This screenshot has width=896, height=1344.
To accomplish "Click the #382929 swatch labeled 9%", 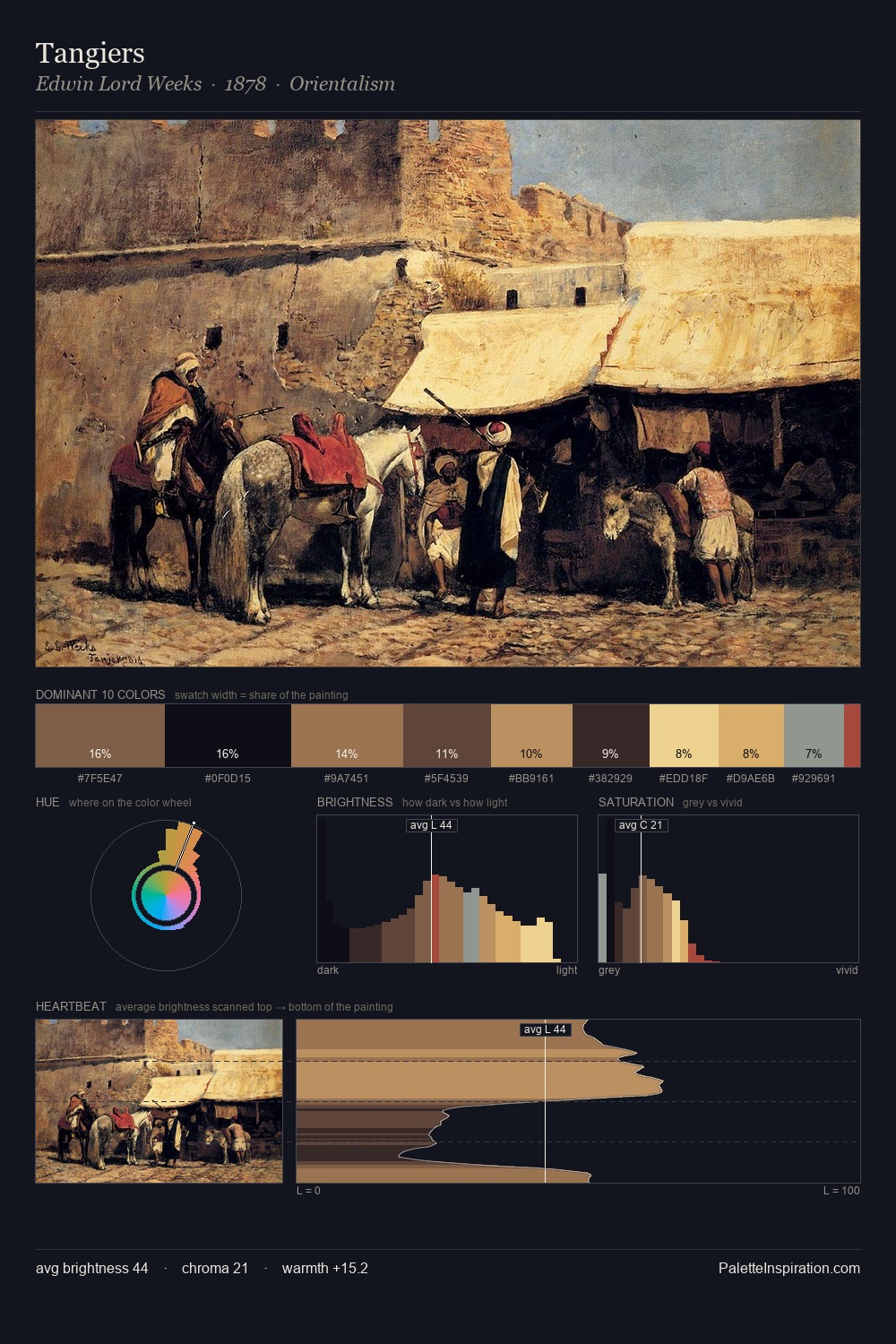I will pyautogui.click(x=610, y=736).
